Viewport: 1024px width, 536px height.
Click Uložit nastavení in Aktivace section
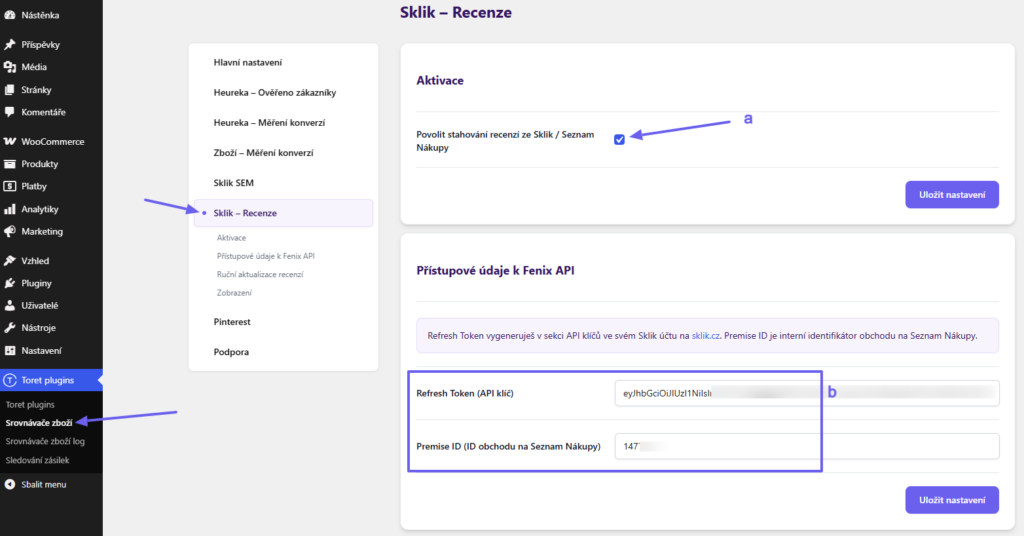pyautogui.click(x=952, y=195)
